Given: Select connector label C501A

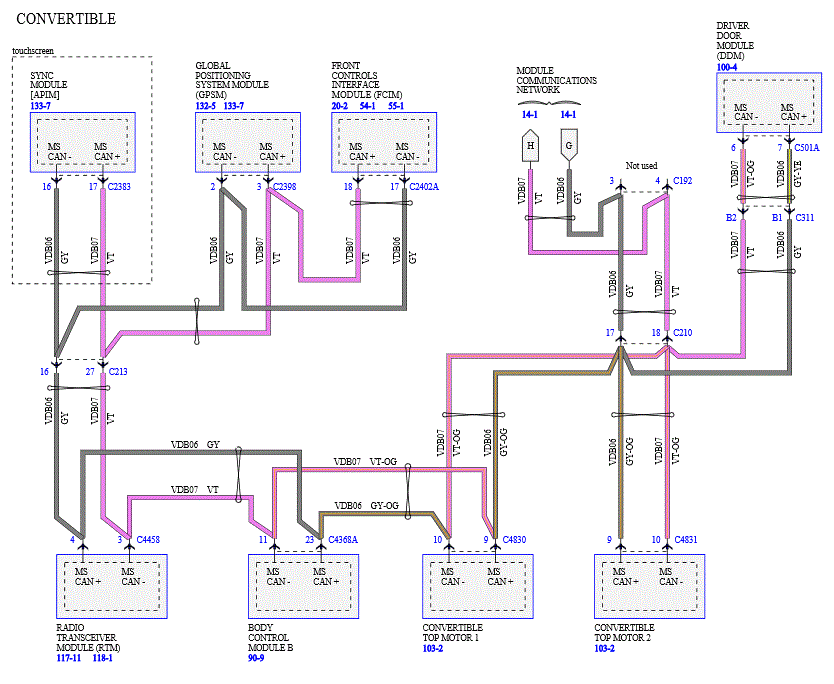Looking at the screenshot, I should coord(807,147).
